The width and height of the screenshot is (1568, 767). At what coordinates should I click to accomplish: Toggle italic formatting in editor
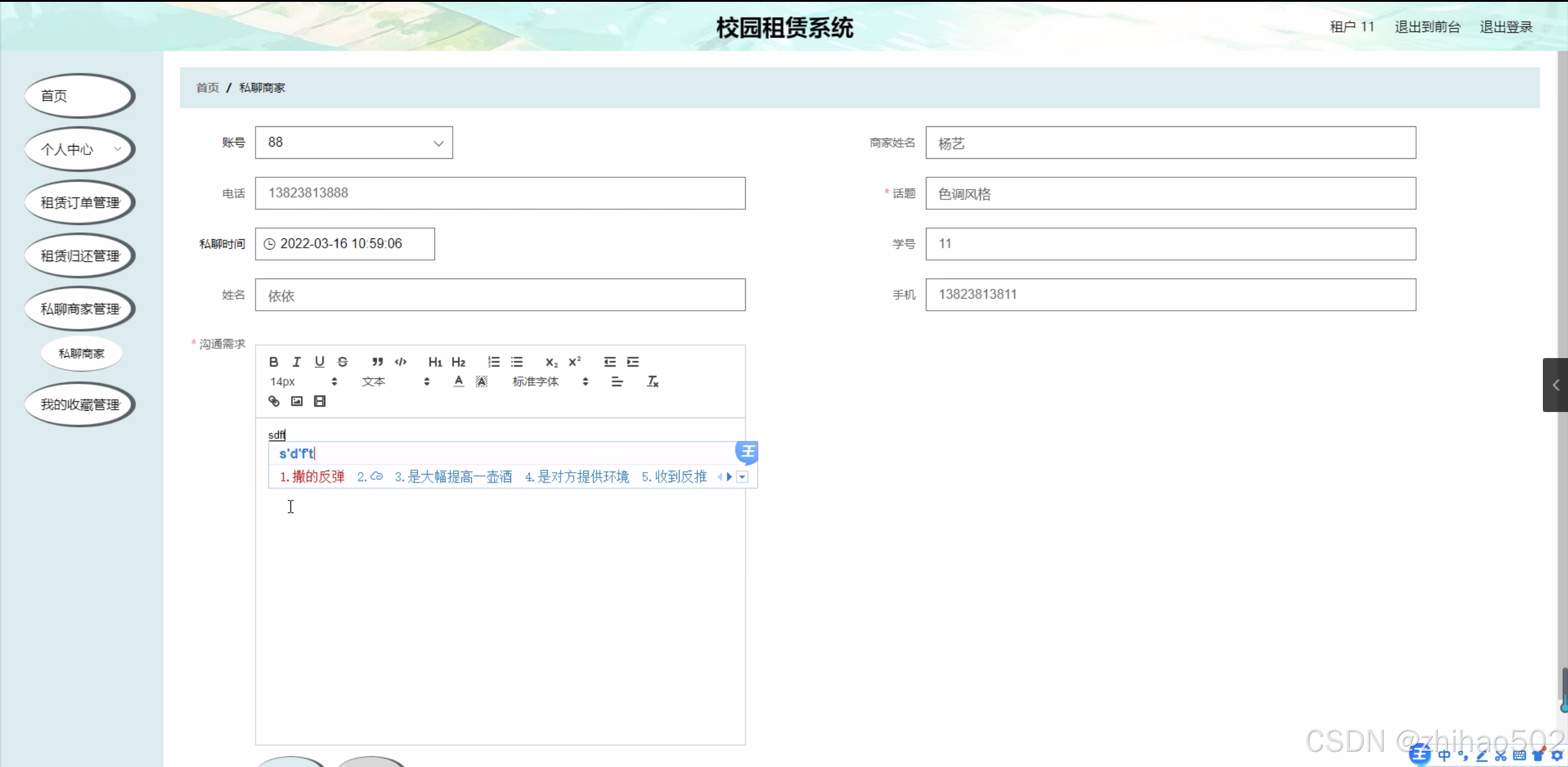(x=297, y=362)
